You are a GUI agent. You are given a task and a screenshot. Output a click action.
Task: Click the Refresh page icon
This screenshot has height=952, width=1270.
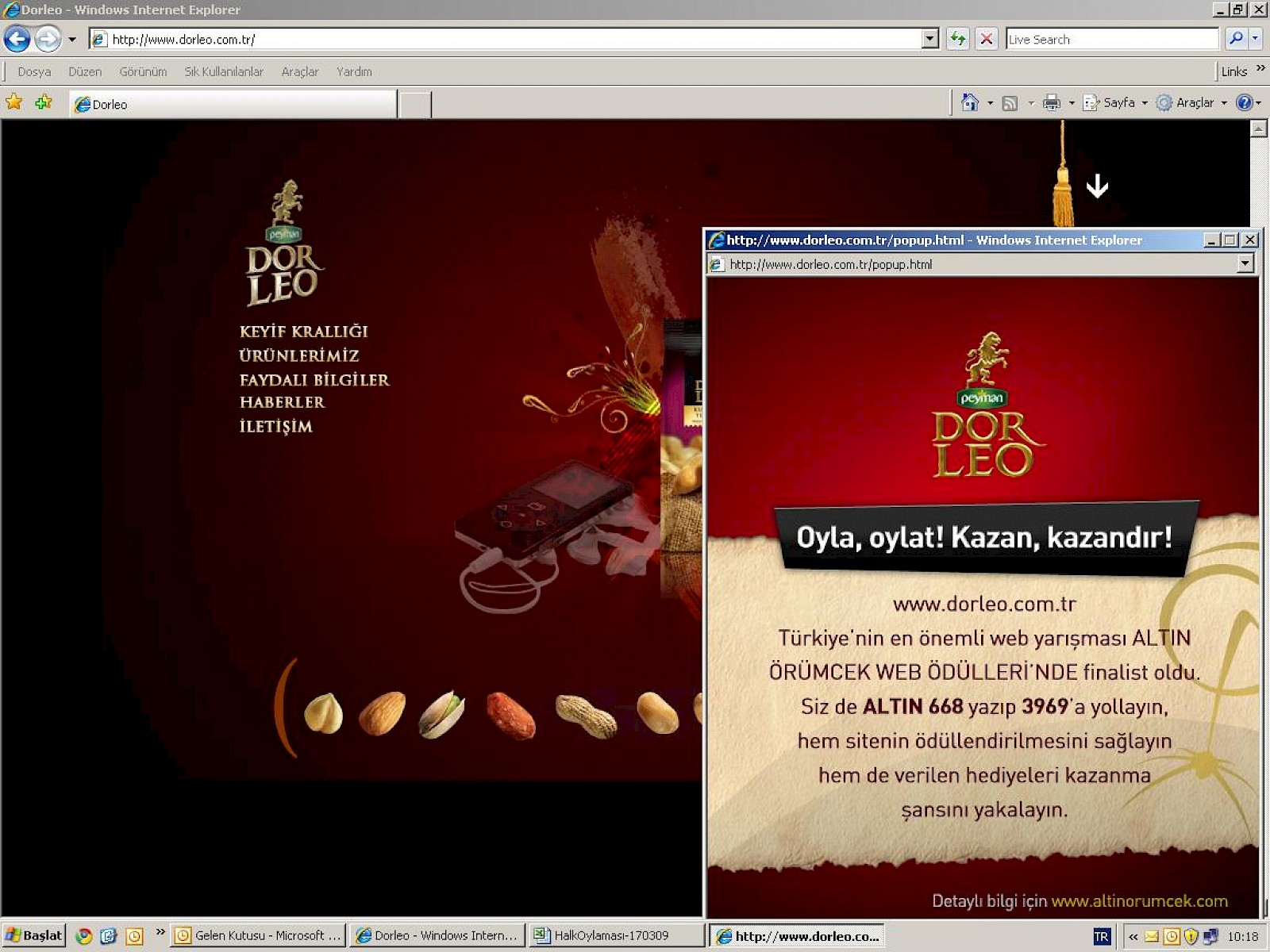(x=958, y=39)
